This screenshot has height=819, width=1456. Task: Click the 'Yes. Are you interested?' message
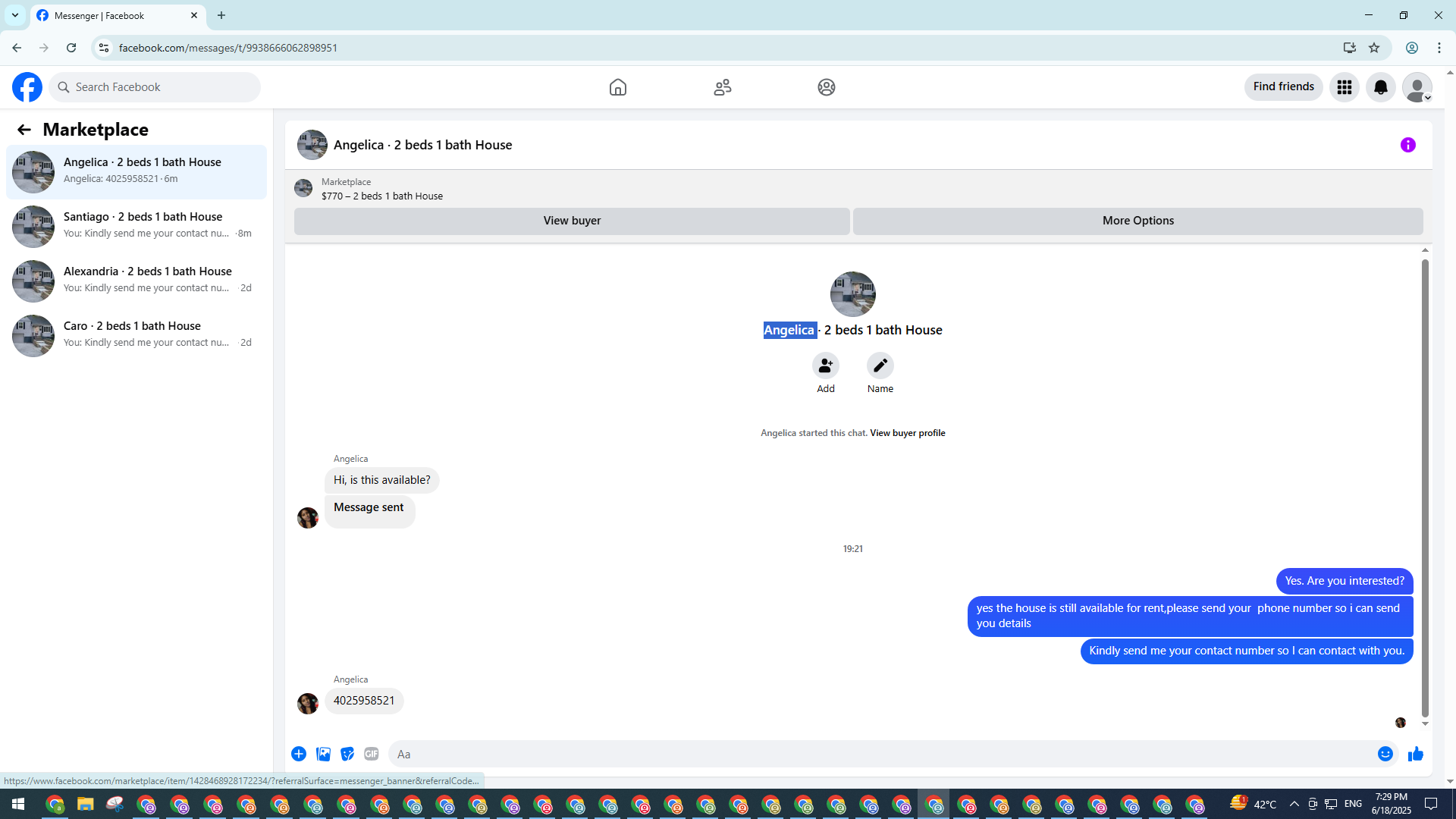pyautogui.click(x=1345, y=581)
